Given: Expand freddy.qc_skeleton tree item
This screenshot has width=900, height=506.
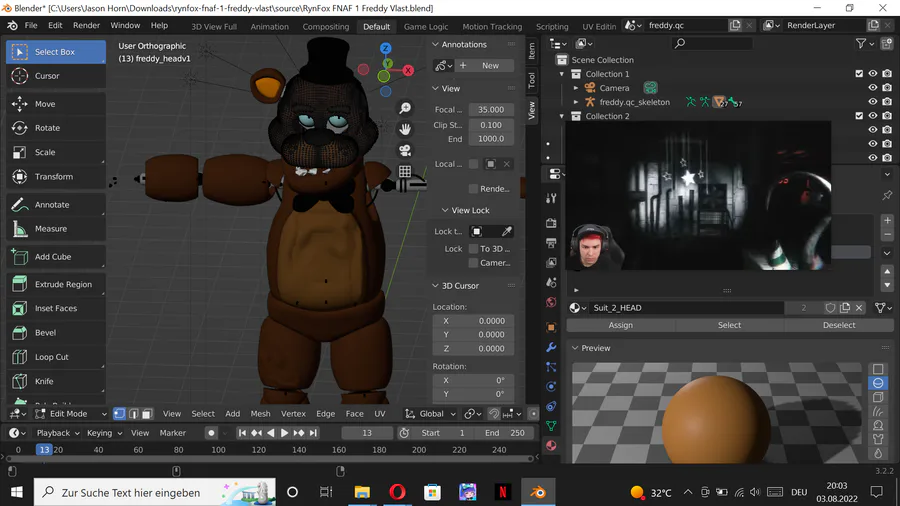Looking at the screenshot, I should [576, 102].
